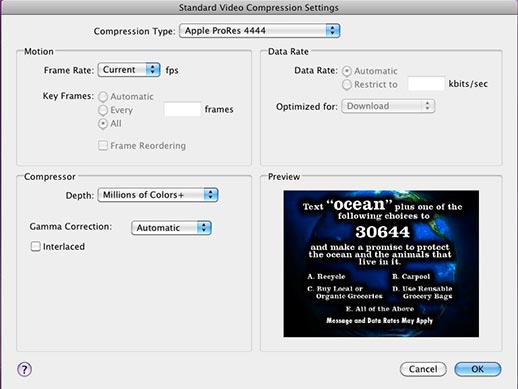
Task: Dismiss the dialog with Cancel
Action: click(423, 369)
